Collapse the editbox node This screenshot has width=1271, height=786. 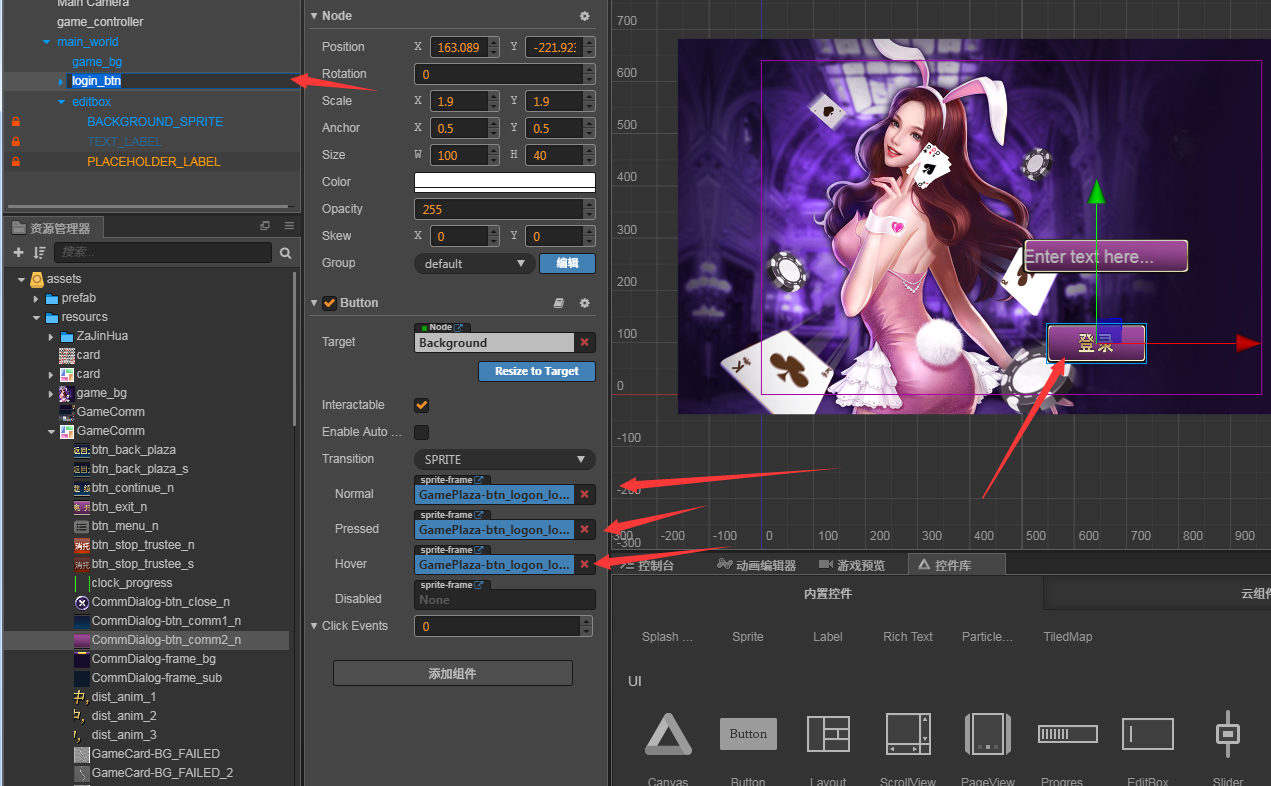click(x=61, y=102)
